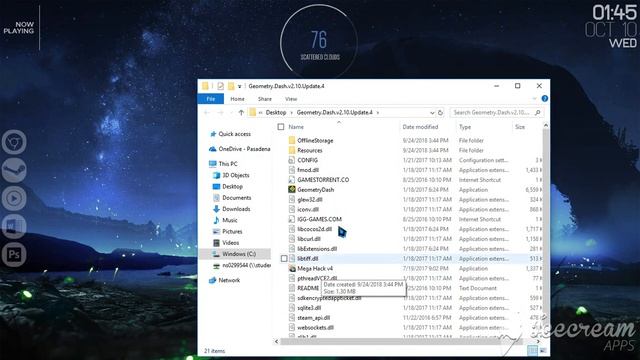Toggle the select-all checkbox beside Name
This screenshot has width=640, height=360.
click(281, 127)
